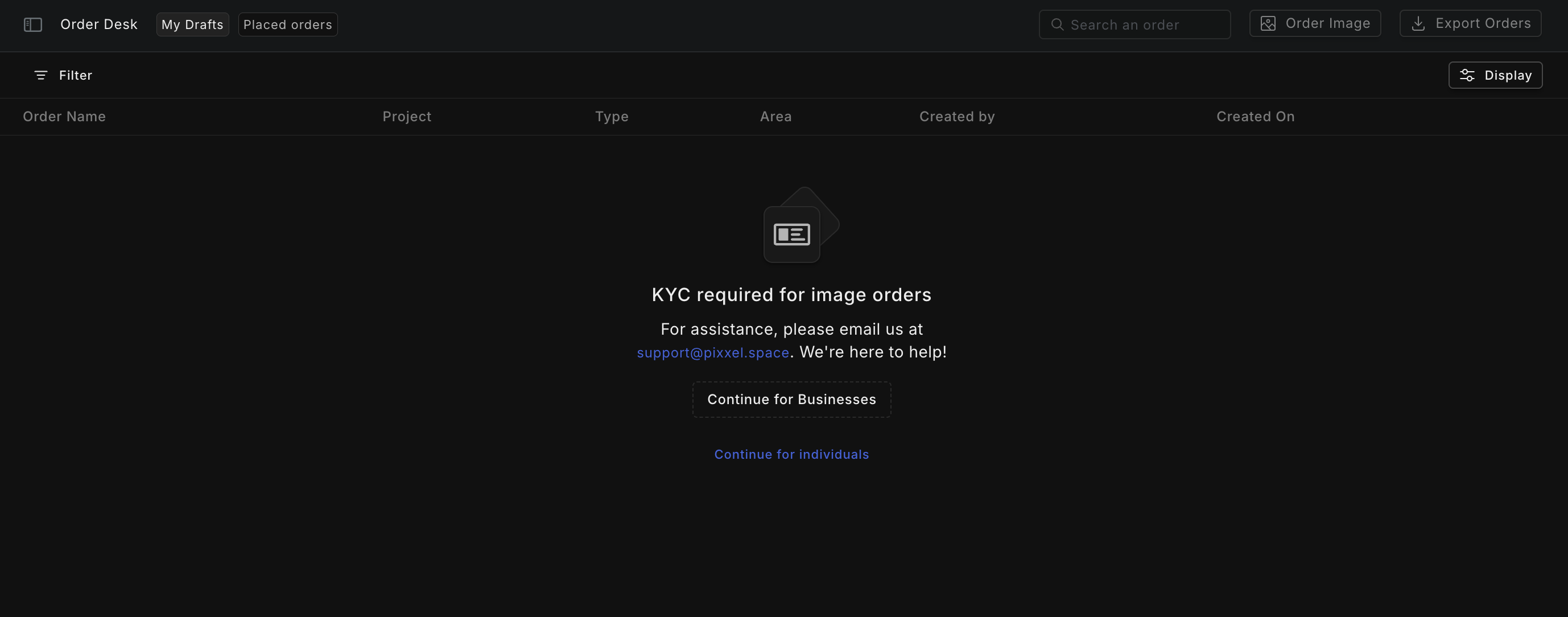Image resolution: width=1568 pixels, height=617 pixels.
Task: Select Continue for individuals link
Action: click(x=791, y=454)
